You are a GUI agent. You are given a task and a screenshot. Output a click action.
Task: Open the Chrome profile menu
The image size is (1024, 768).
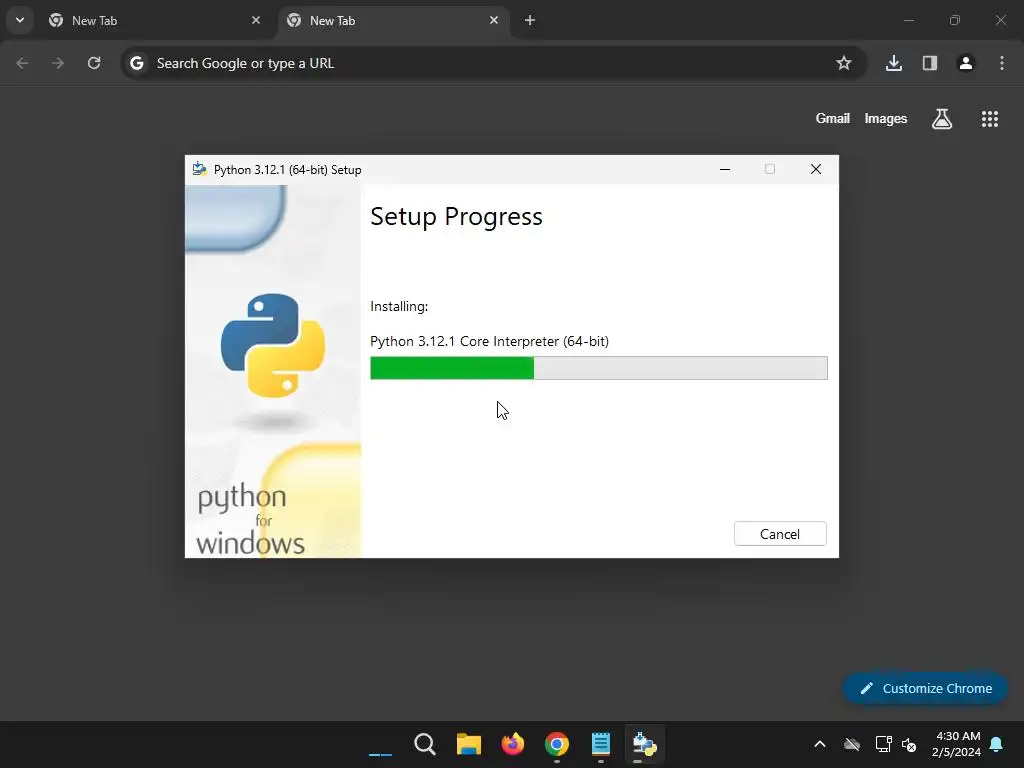click(x=966, y=63)
